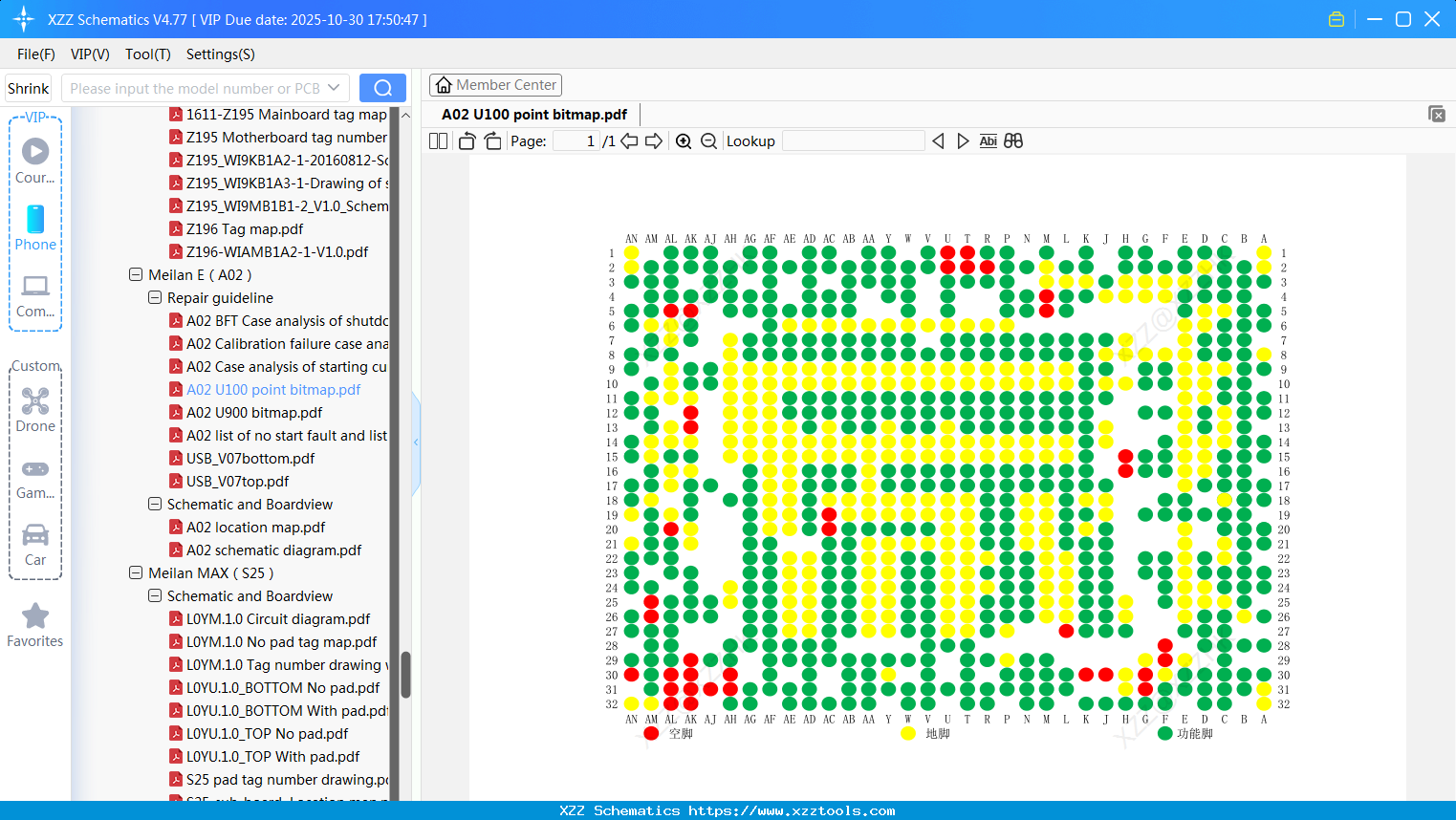The width and height of the screenshot is (1456, 820).
Task: Rotate the PDF page clockwise
Action: 492,141
